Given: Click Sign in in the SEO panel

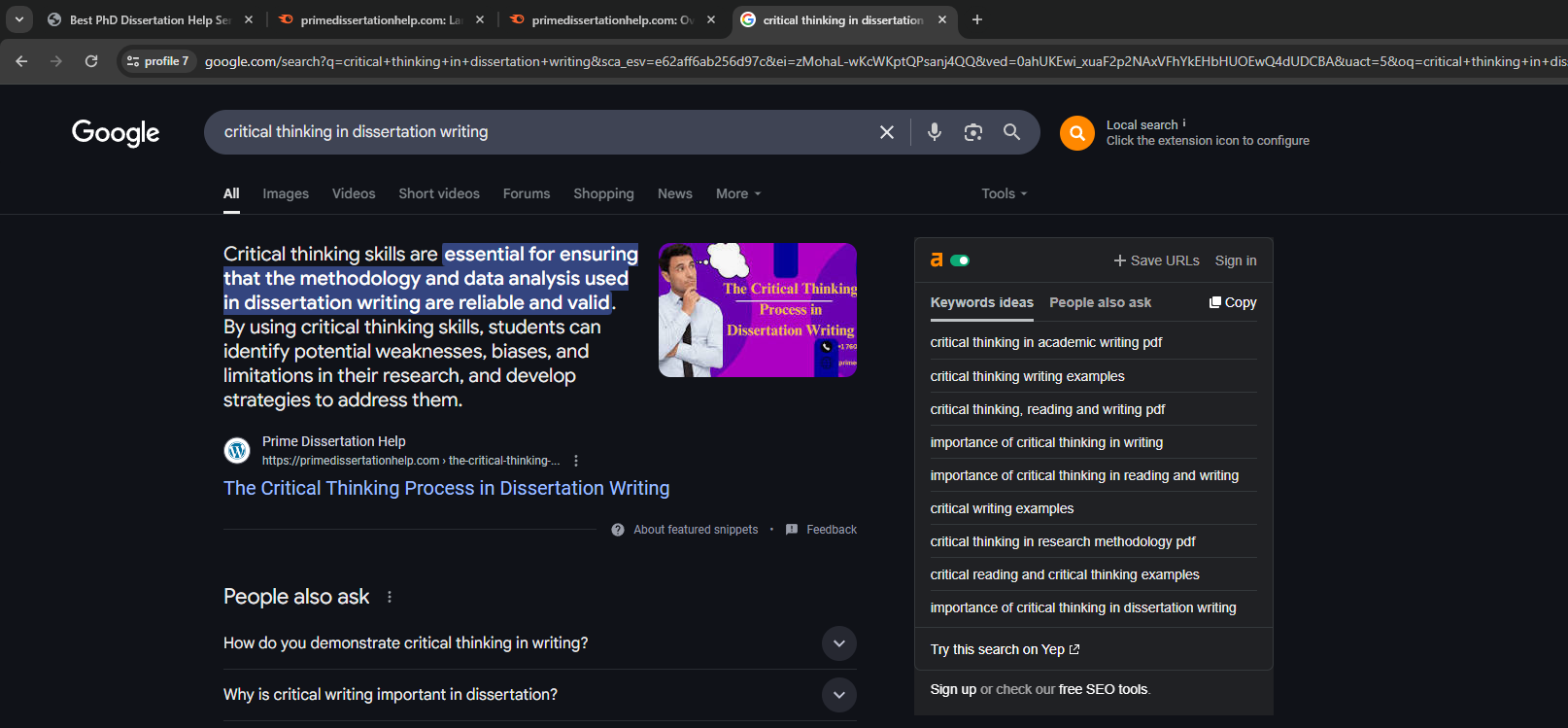Looking at the screenshot, I should coord(1236,260).
